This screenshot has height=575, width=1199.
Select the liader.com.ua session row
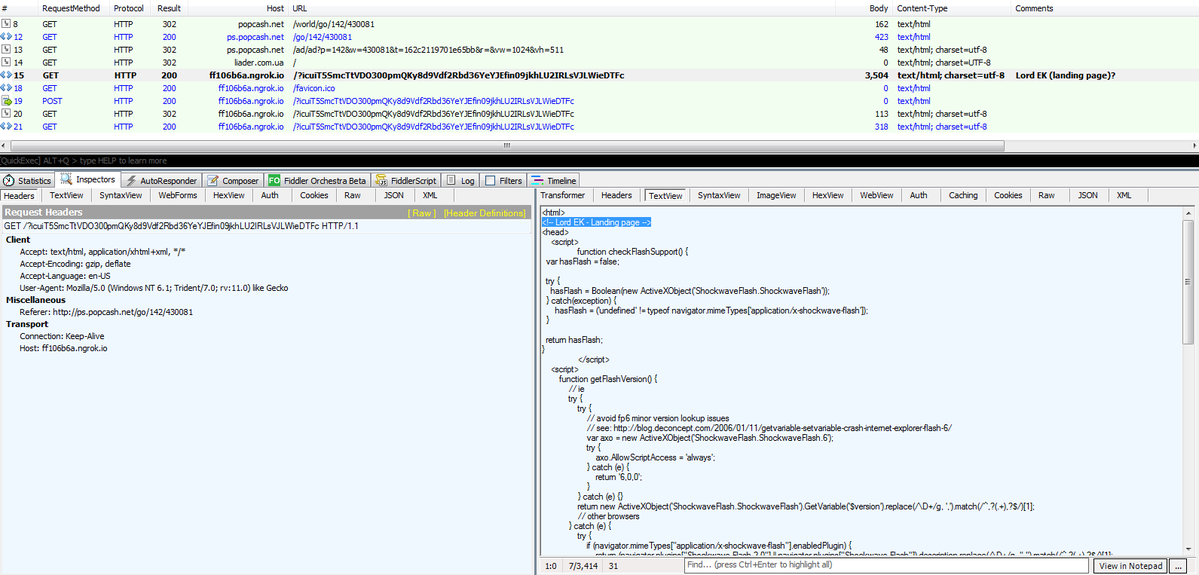tap(600, 63)
